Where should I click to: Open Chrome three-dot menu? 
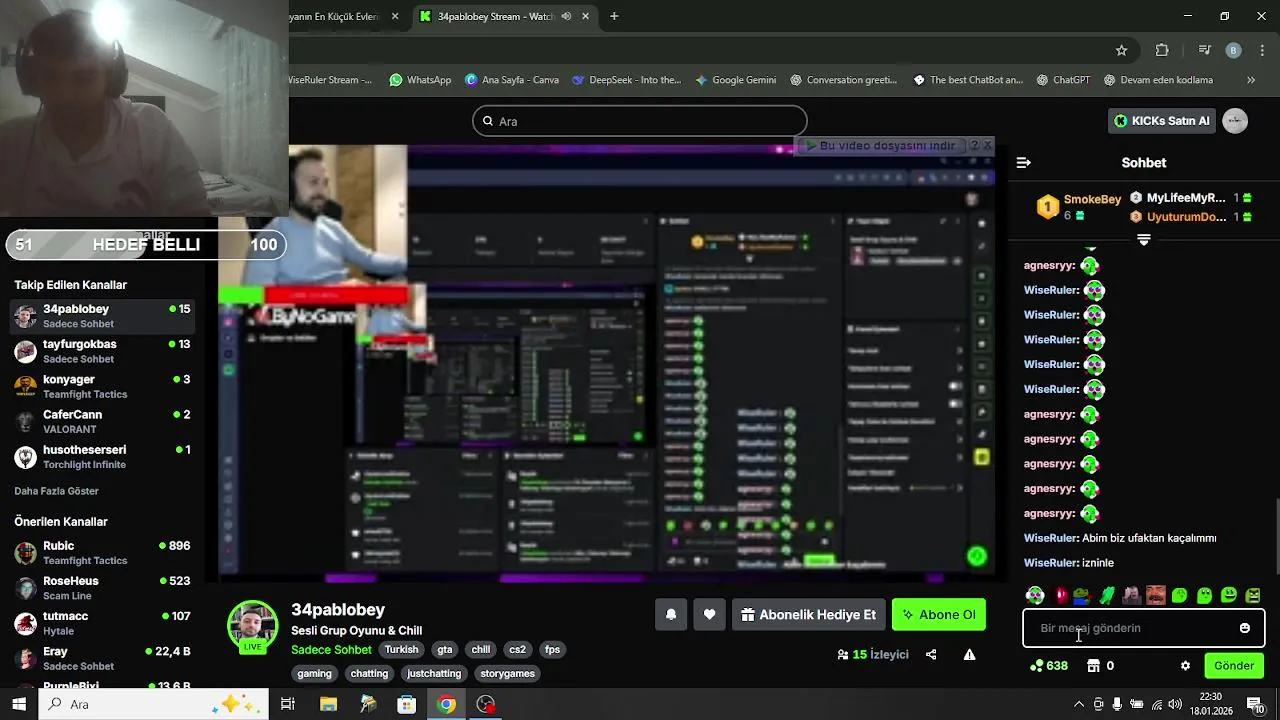point(1261,50)
